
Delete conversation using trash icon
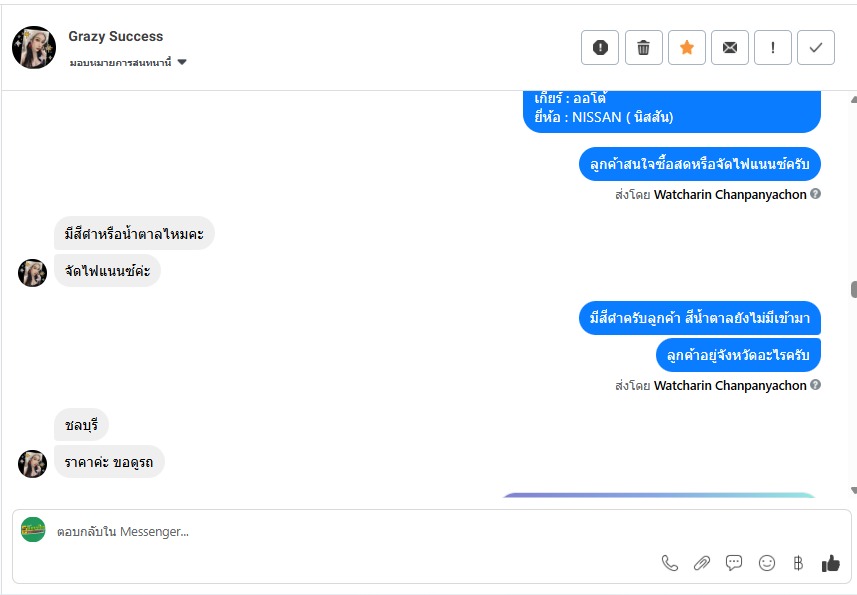(x=643, y=48)
